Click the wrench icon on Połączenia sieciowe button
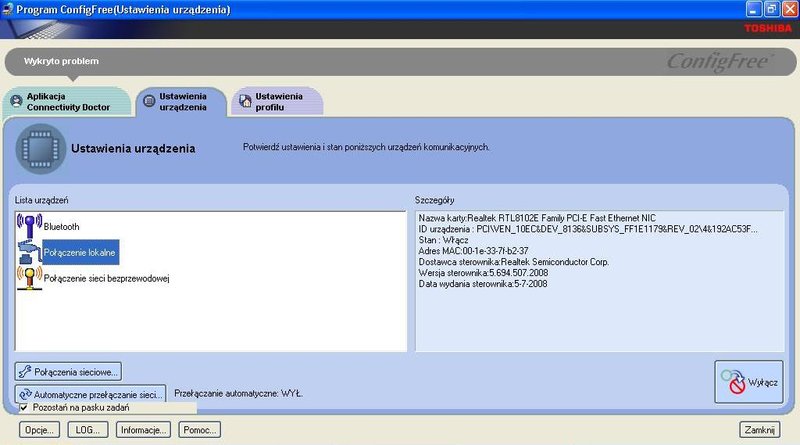The image size is (800, 445). (x=24, y=372)
